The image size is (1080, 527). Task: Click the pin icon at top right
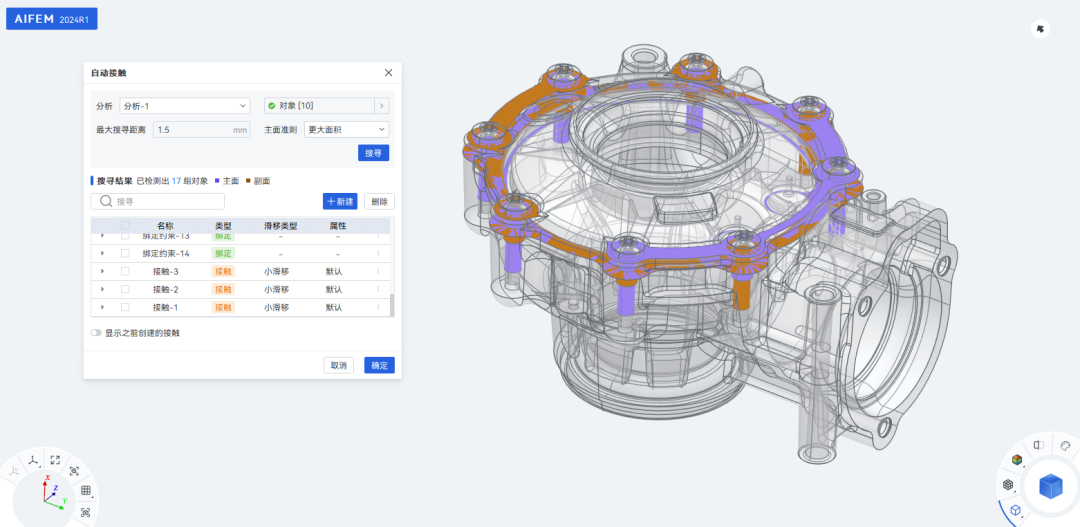pos(1040,29)
